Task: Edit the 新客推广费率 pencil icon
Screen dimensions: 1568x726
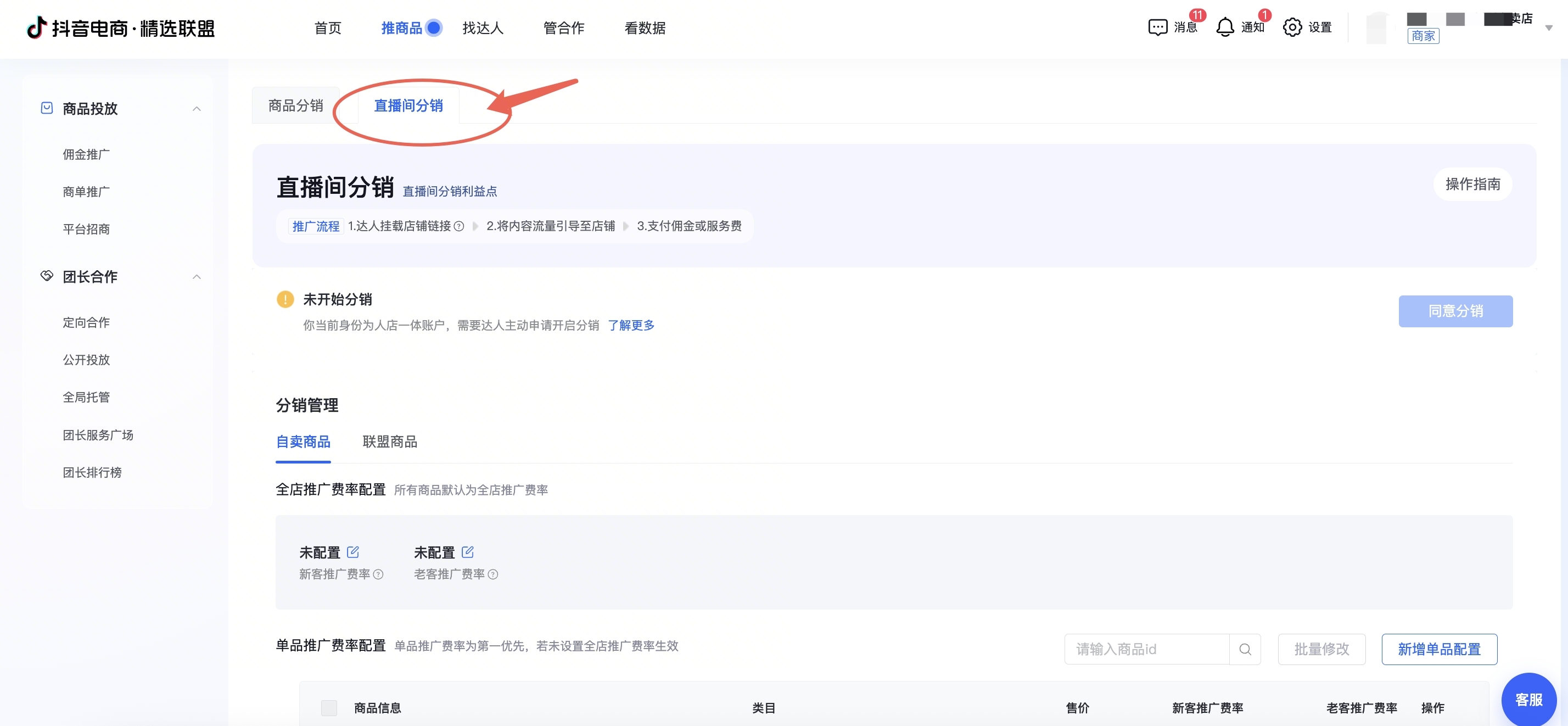Action: pyautogui.click(x=352, y=552)
